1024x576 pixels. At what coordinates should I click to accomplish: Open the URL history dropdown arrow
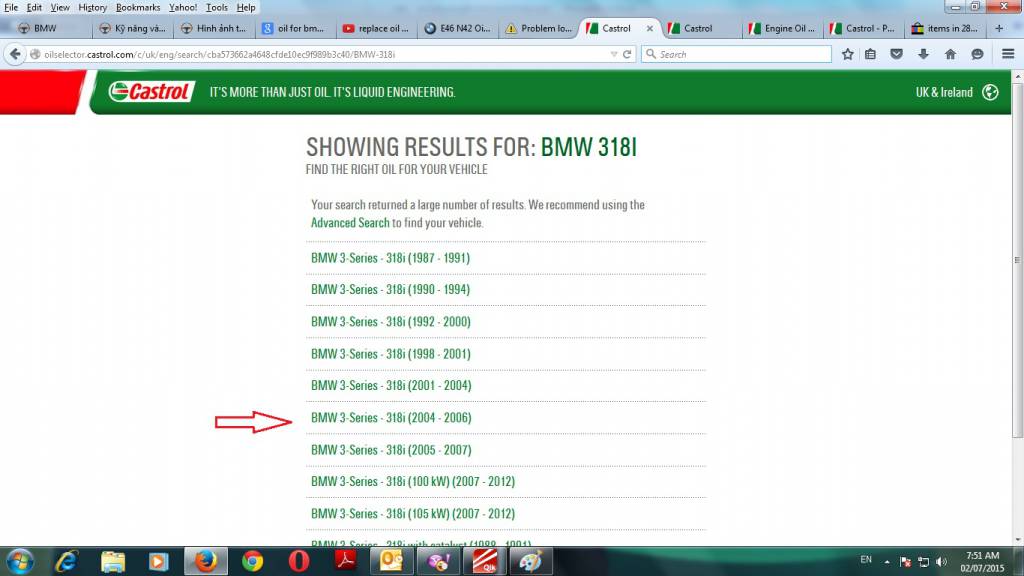(614, 54)
